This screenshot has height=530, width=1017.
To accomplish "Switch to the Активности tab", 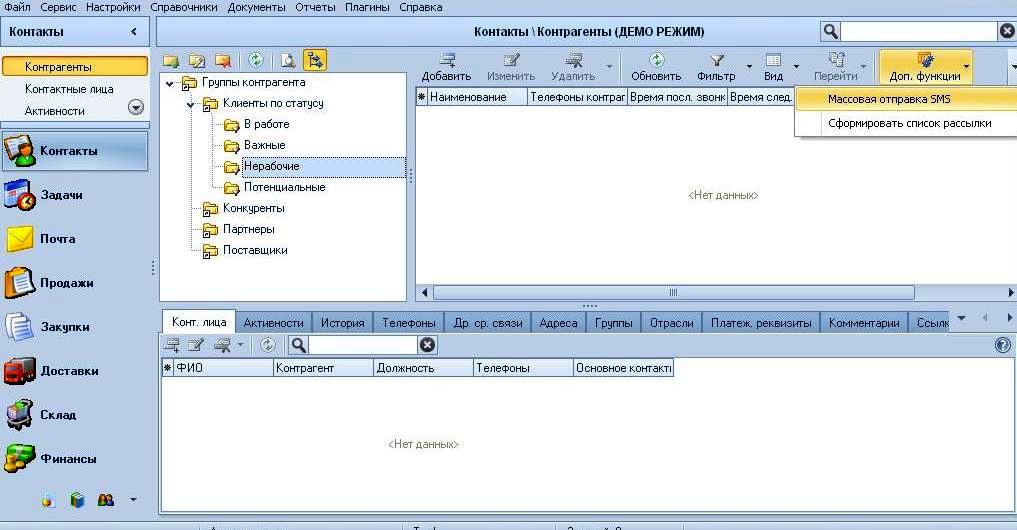I will point(274,322).
